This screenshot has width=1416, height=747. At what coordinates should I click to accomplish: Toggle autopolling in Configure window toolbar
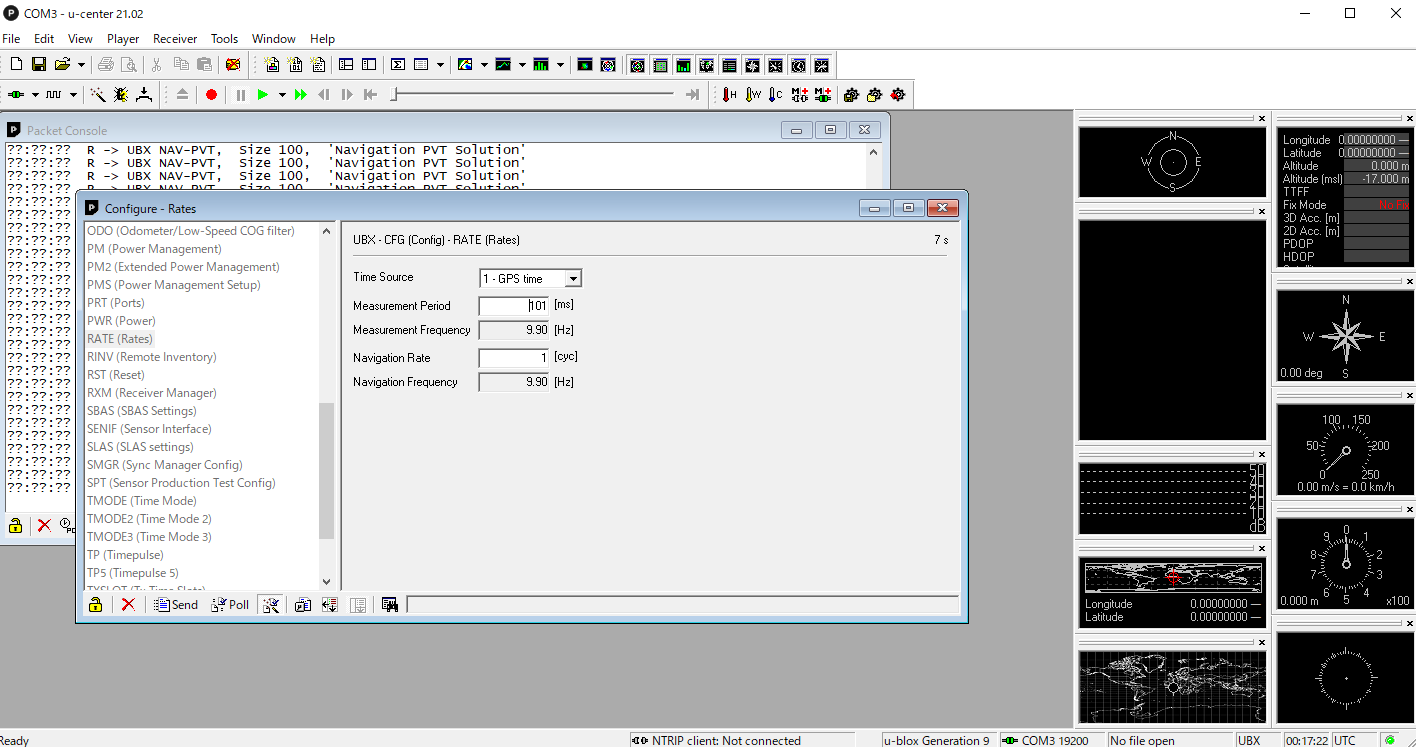[x=270, y=604]
